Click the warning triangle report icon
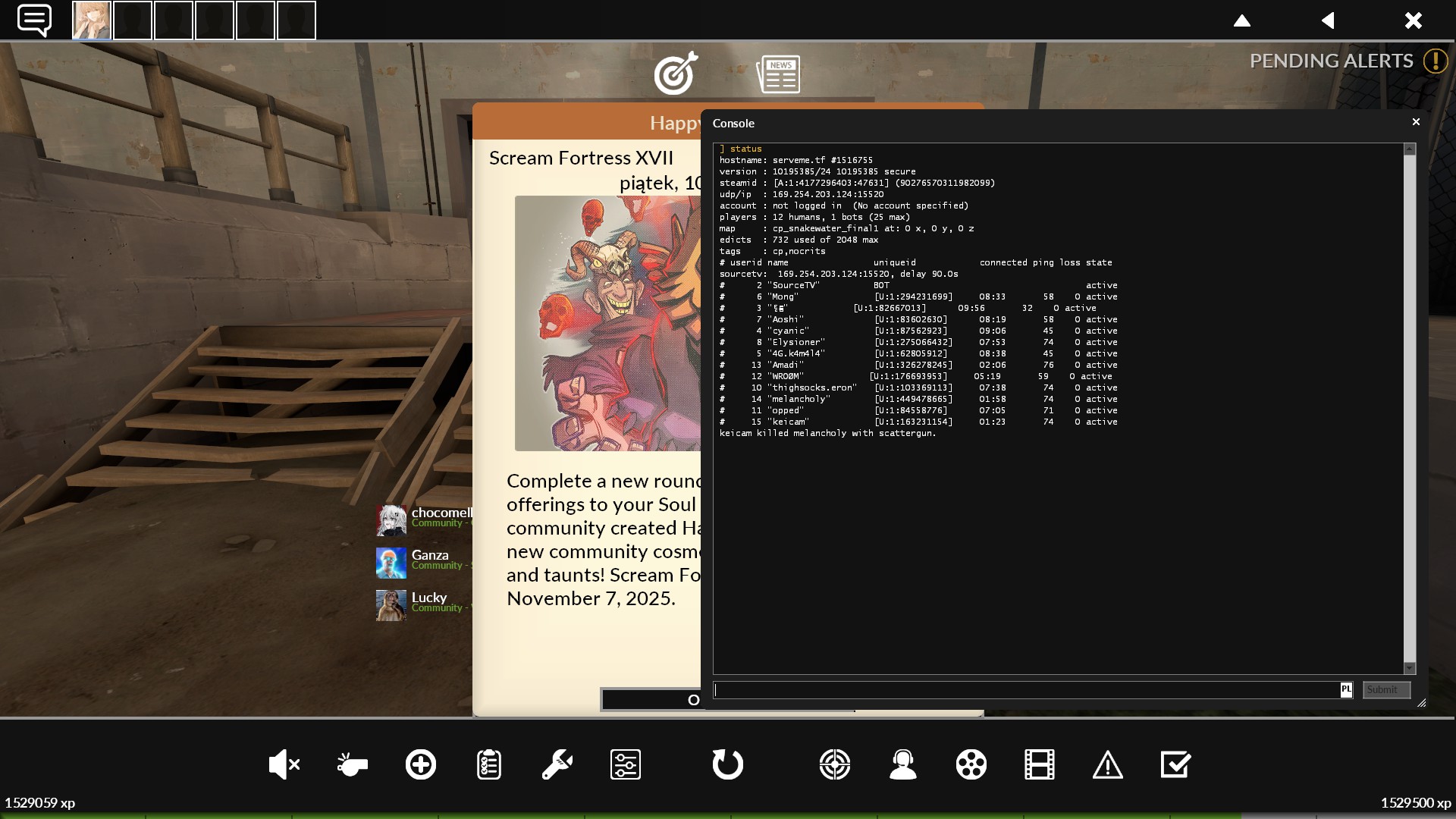Screen dimensions: 1456x819 (1108, 764)
